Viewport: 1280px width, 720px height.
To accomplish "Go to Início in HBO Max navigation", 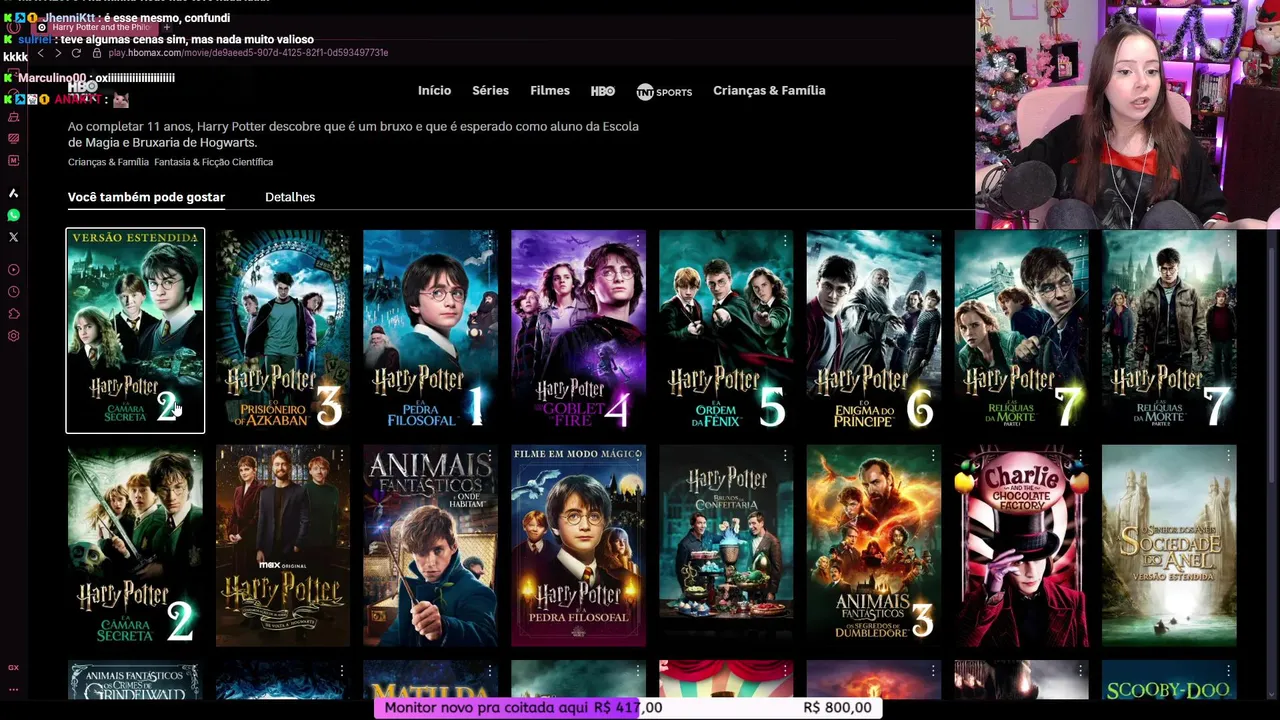I will click(434, 90).
